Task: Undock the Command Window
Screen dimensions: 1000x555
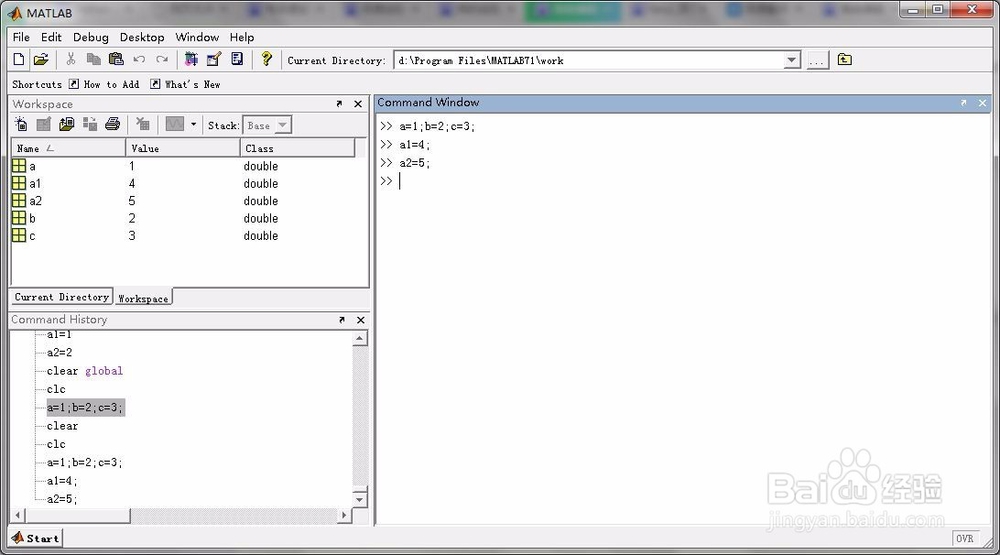Action: [964, 102]
